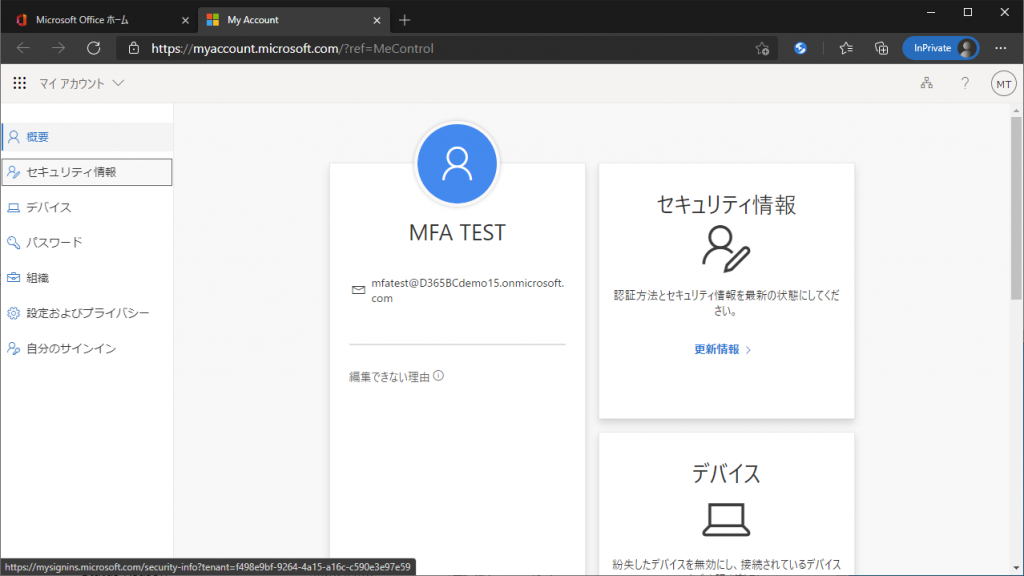The height and width of the screenshot is (576, 1024).
Task: Click the 更新情報 link
Action: point(717,349)
